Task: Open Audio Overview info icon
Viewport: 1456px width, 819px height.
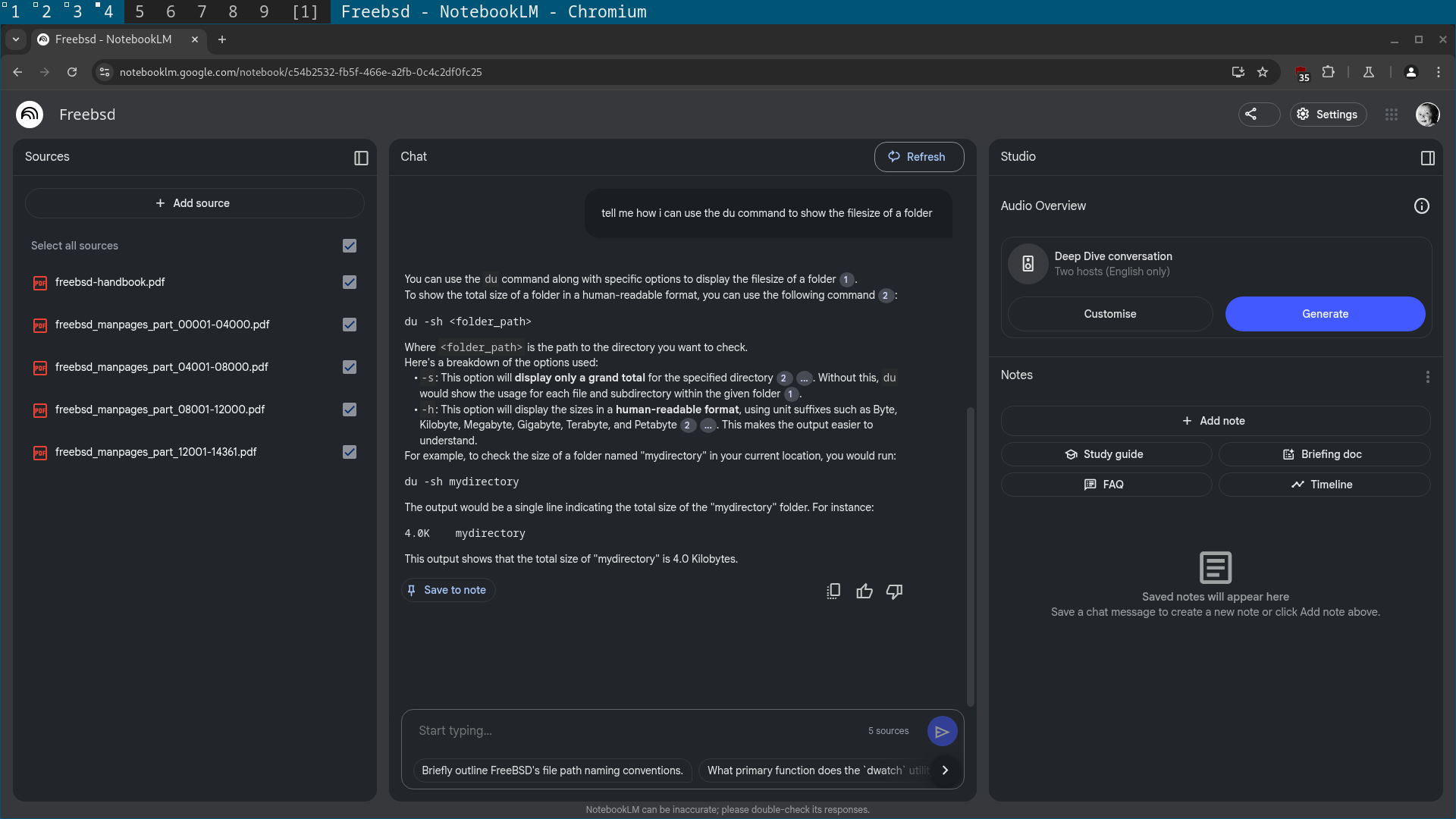Action: pyautogui.click(x=1421, y=206)
